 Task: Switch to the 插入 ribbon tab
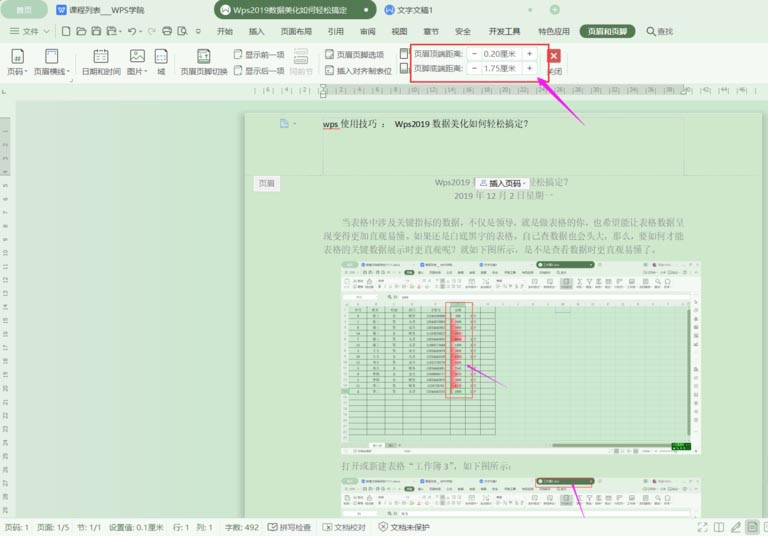256,31
